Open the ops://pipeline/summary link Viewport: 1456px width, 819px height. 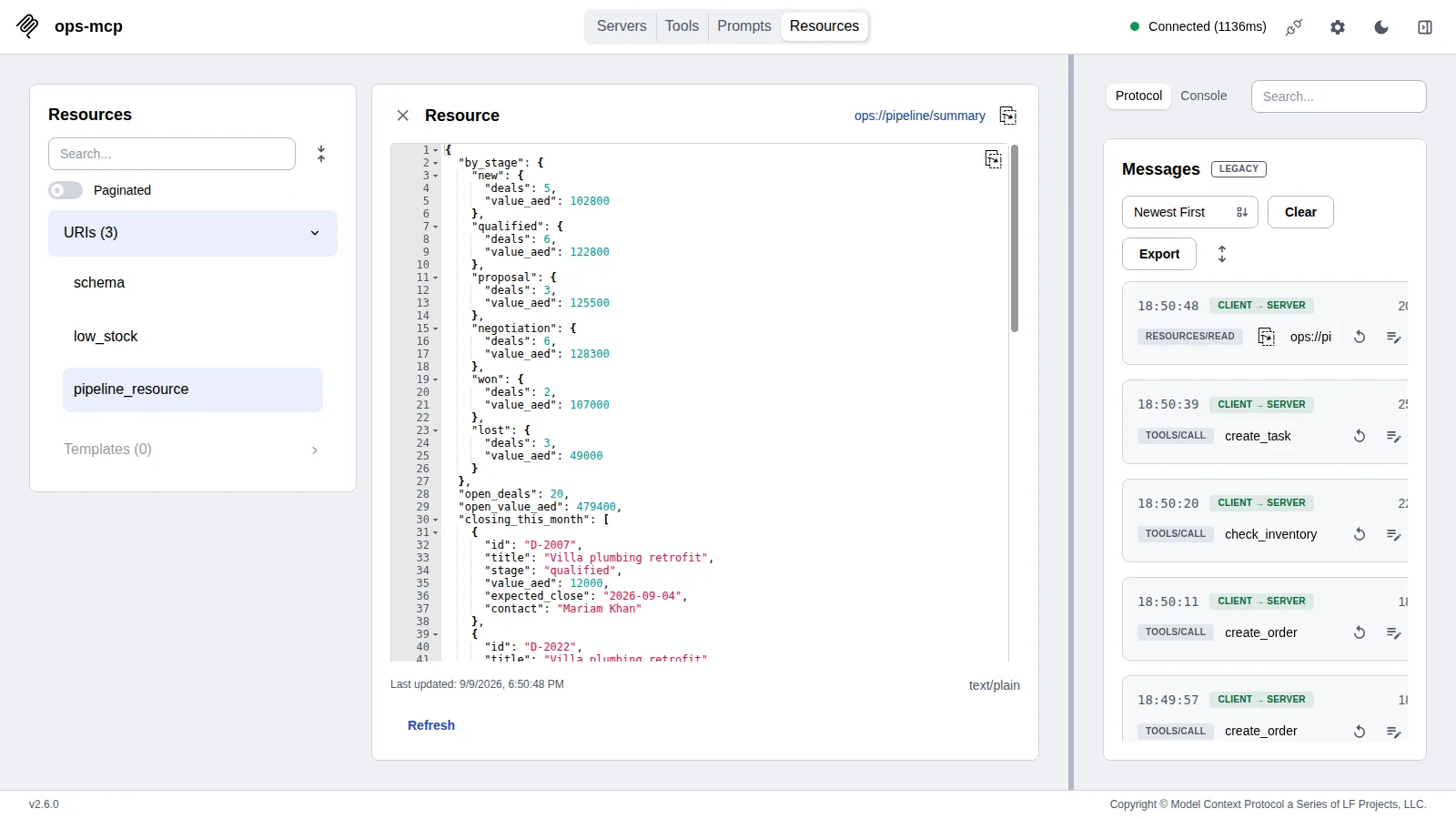tap(919, 116)
